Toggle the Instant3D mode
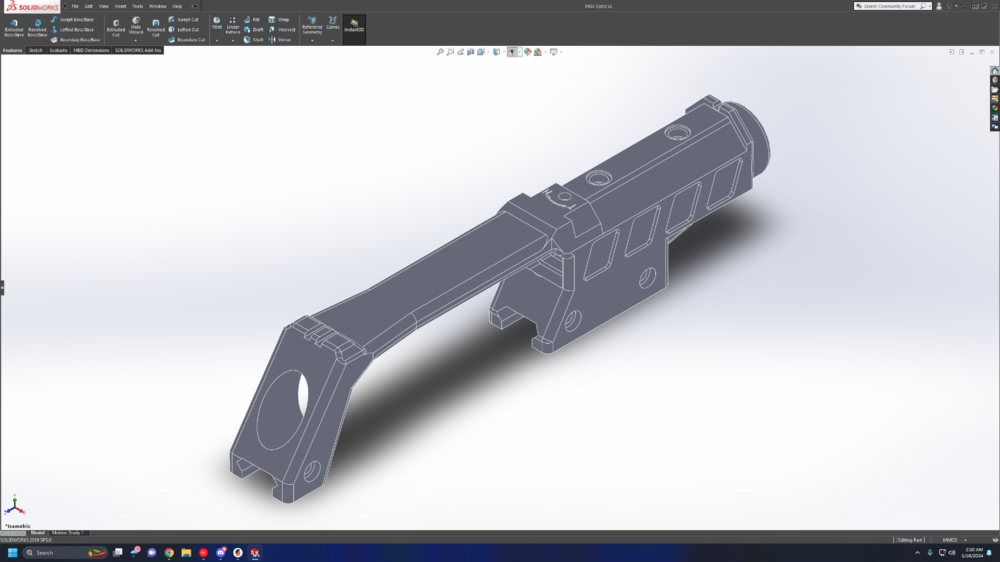Screen dimensions: 1000x562 pyautogui.click(x=354, y=26)
